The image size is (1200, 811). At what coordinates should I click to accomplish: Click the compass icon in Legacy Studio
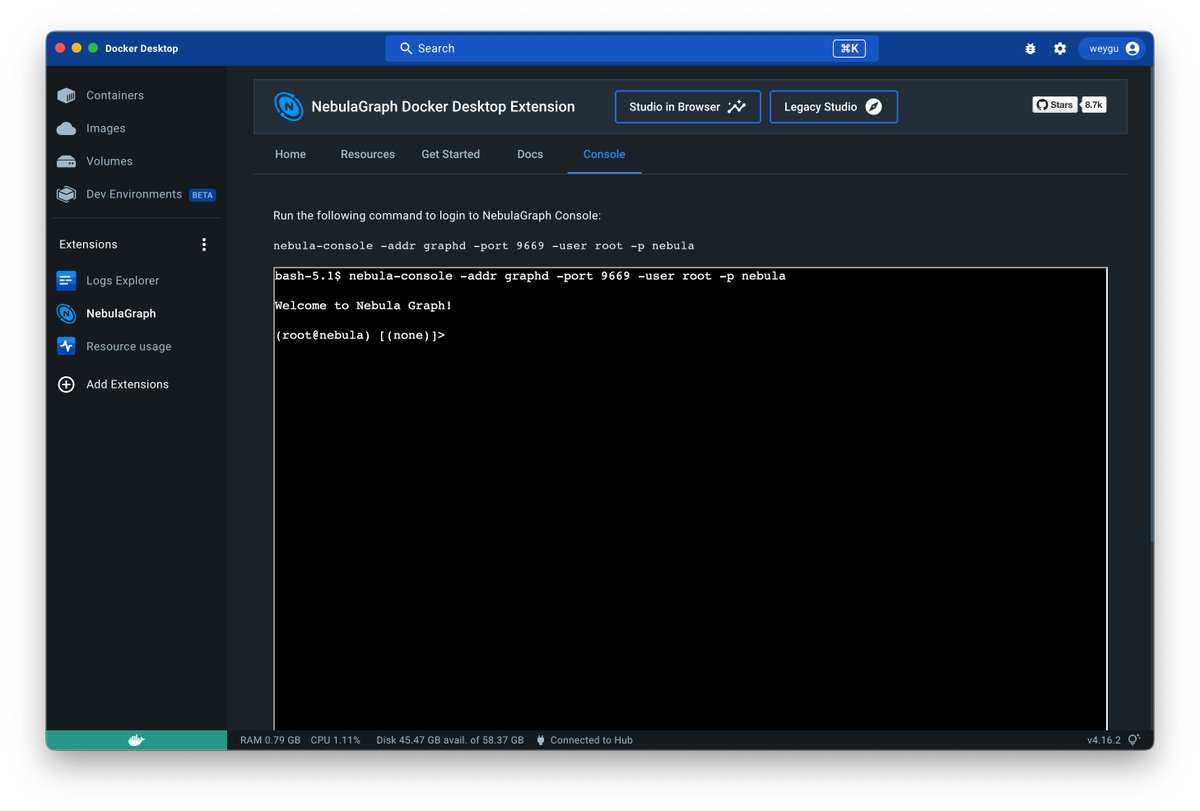(x=874, y=107)
